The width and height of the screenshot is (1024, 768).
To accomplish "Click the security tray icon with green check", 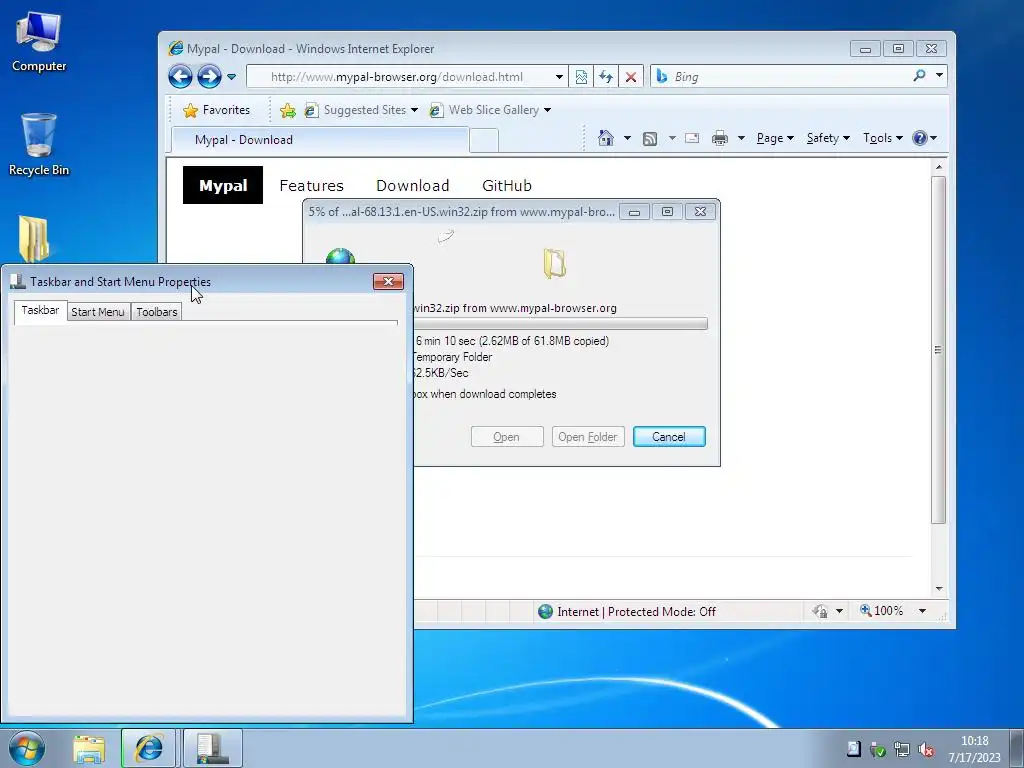I will (878, 750).
